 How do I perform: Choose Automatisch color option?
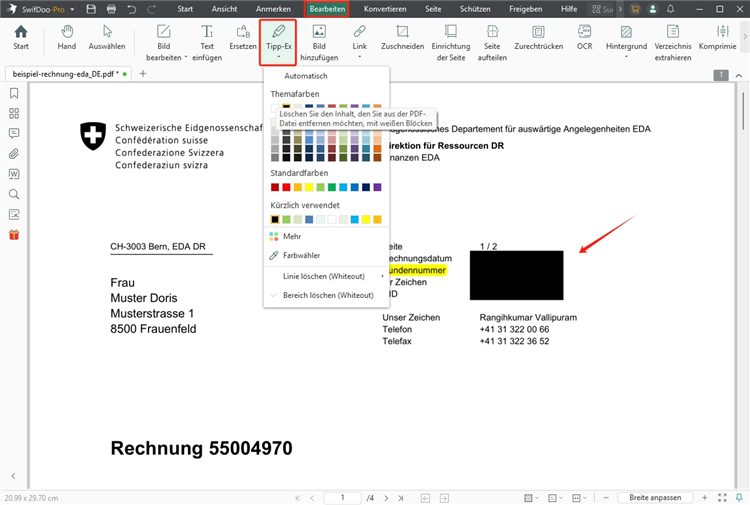point(306,76)
